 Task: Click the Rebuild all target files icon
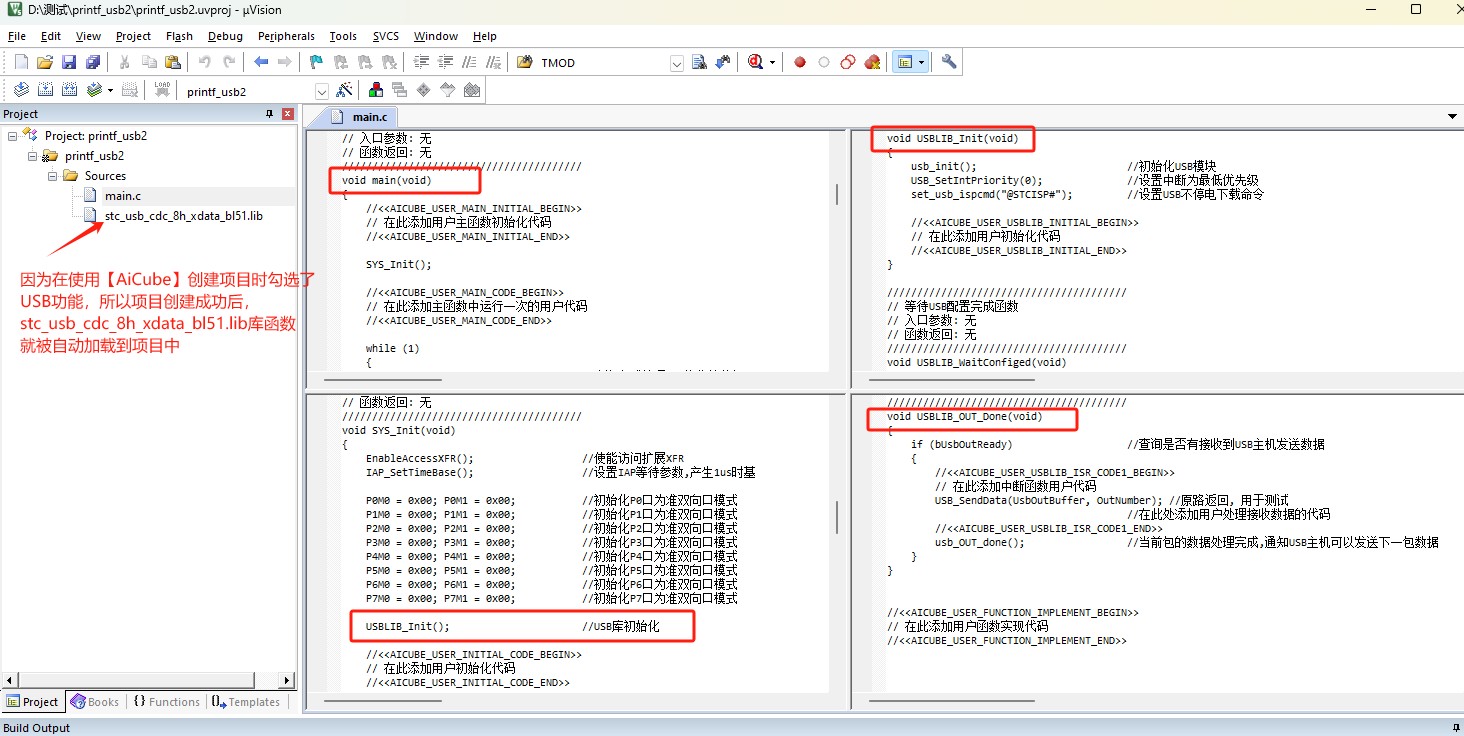pyautogui.click(x=69, y=90)
